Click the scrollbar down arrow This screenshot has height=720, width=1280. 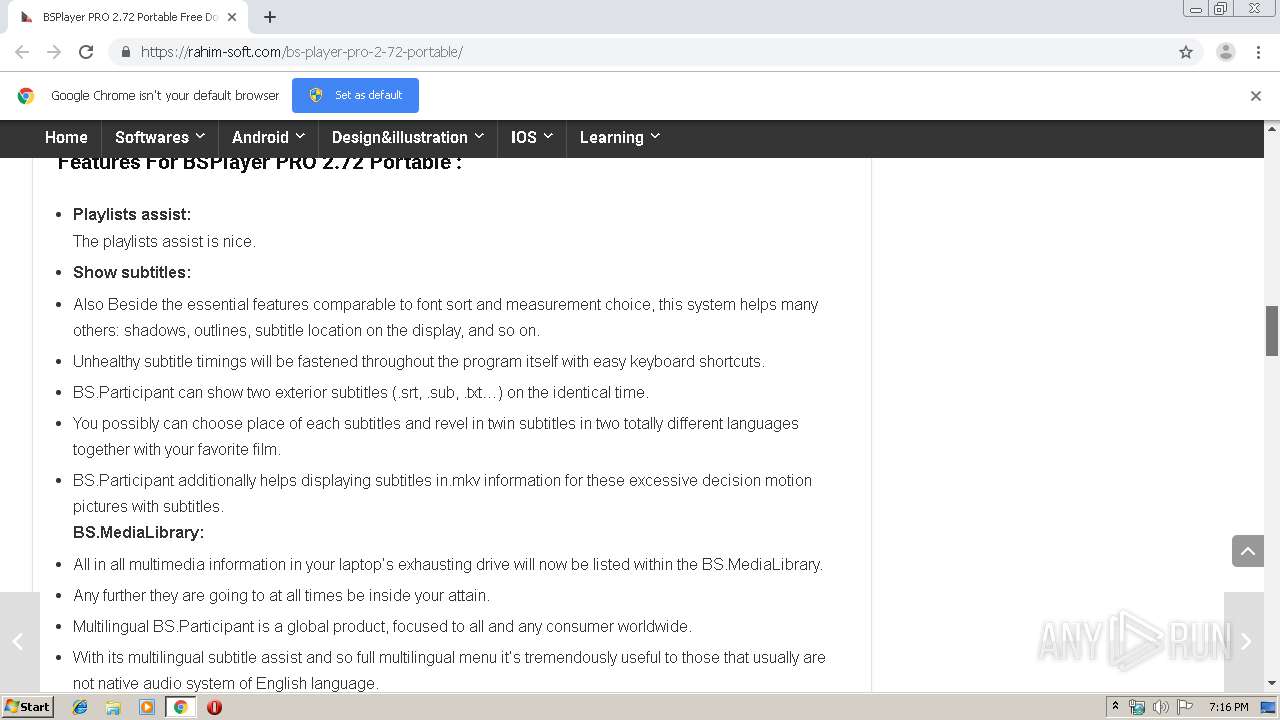[x=1272, y=683]
